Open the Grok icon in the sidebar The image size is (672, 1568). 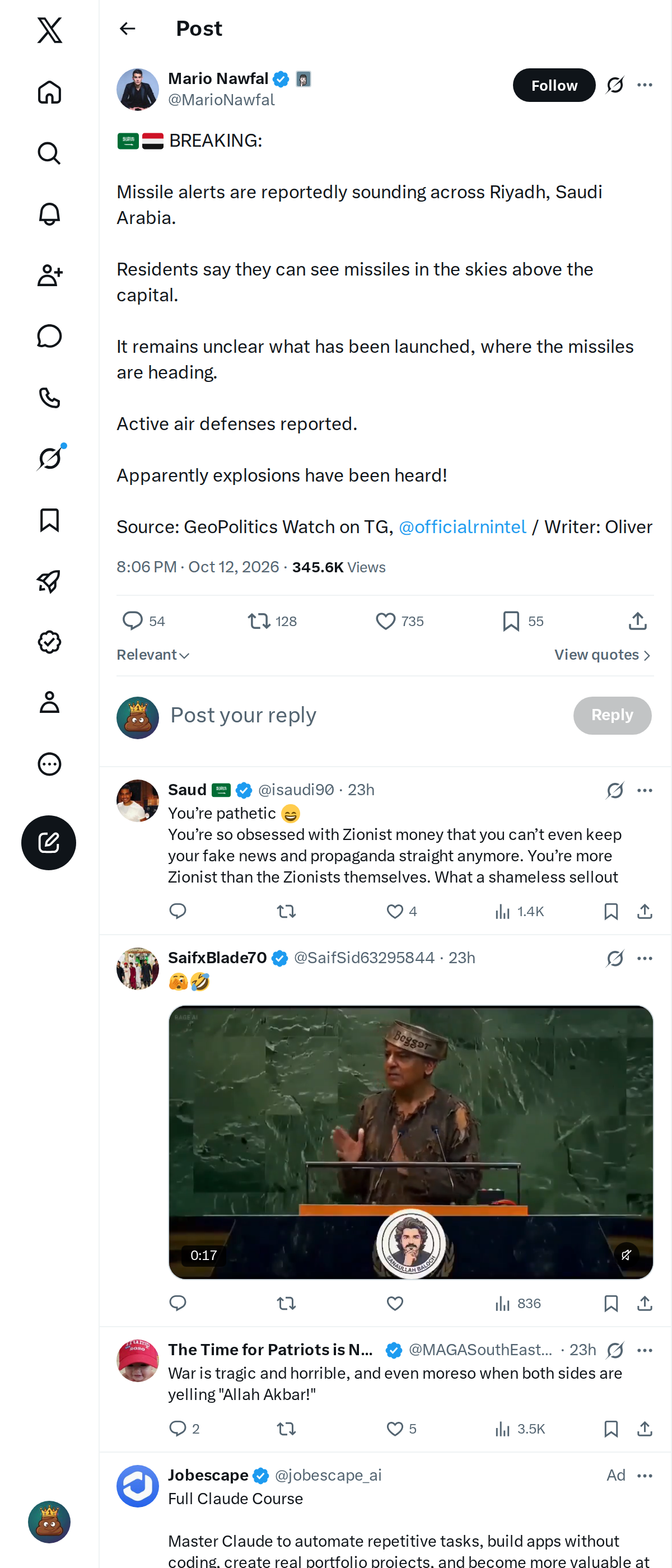click(49, 458)
